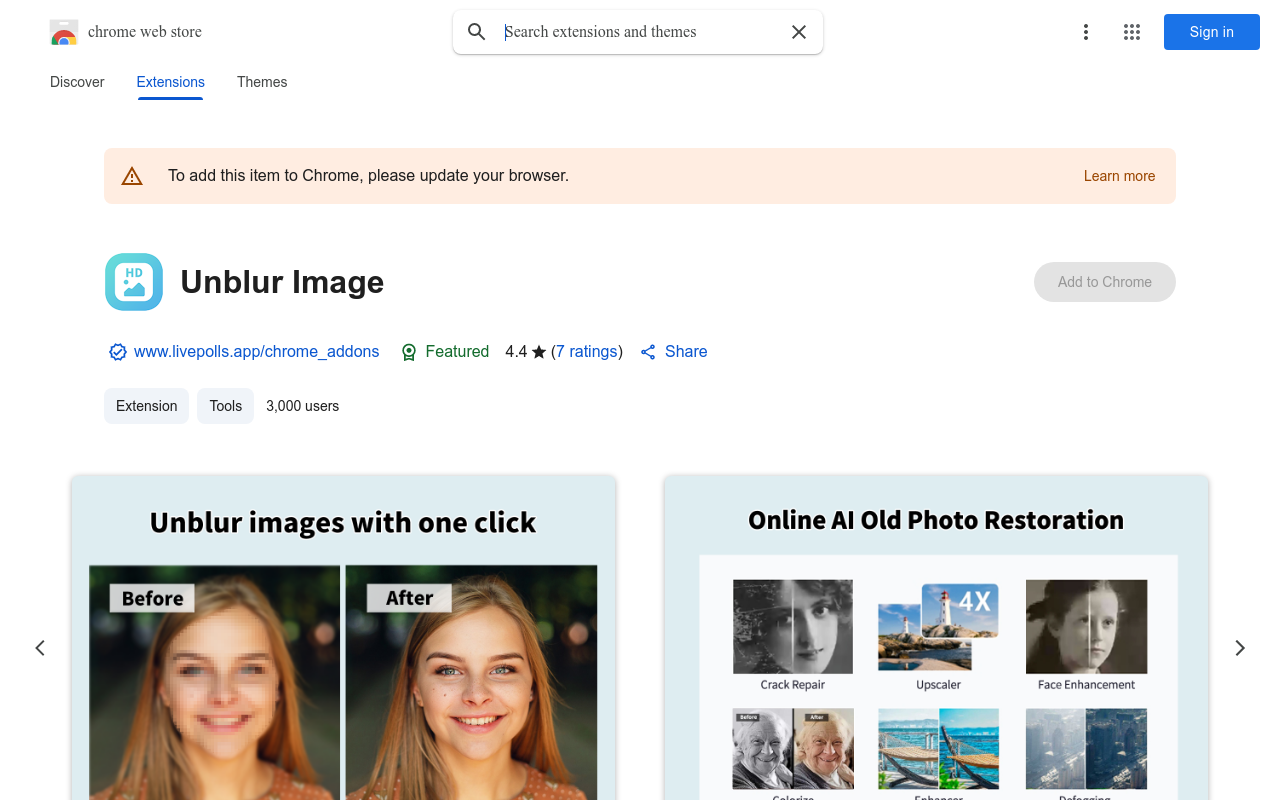Click the Unblur Image title
This screenshot has height=800, width=1280.
282,282
